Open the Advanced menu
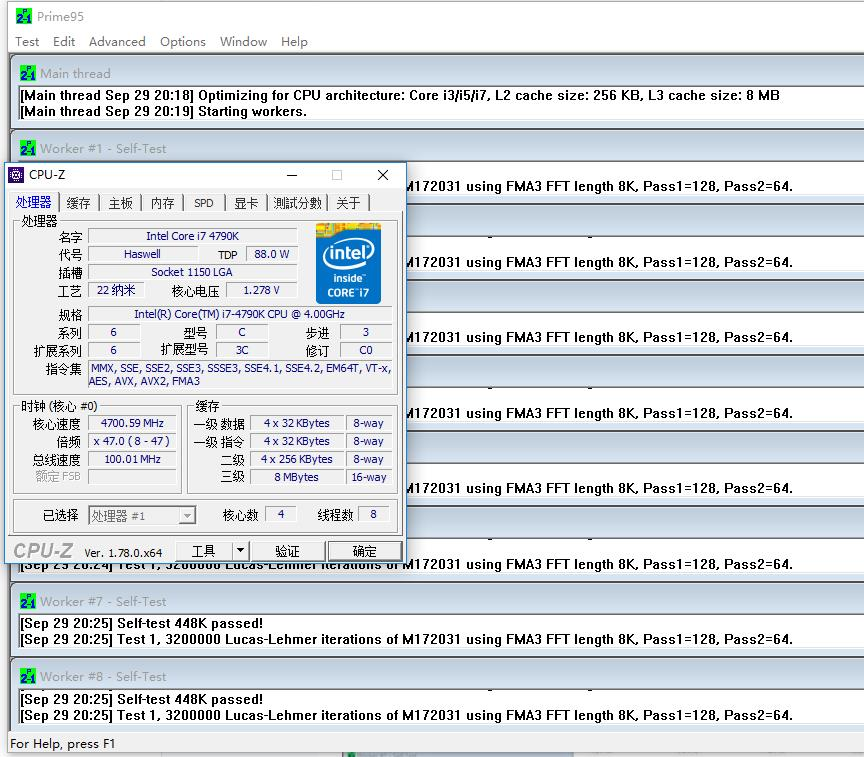The height and width of the screenshot is (757, 864). (x=117, y=42)
